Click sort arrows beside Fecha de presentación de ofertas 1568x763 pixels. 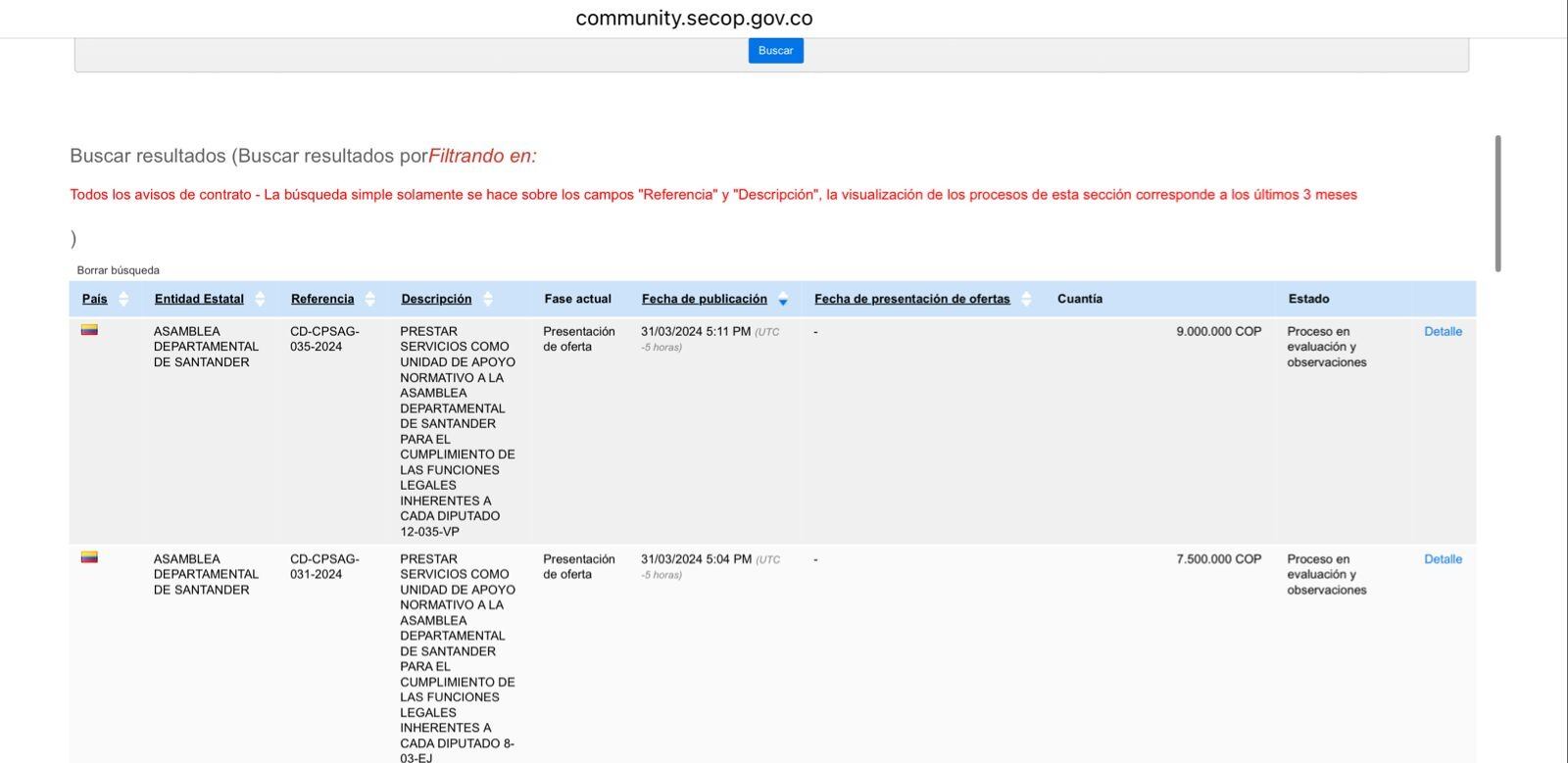pos(1026,299)
